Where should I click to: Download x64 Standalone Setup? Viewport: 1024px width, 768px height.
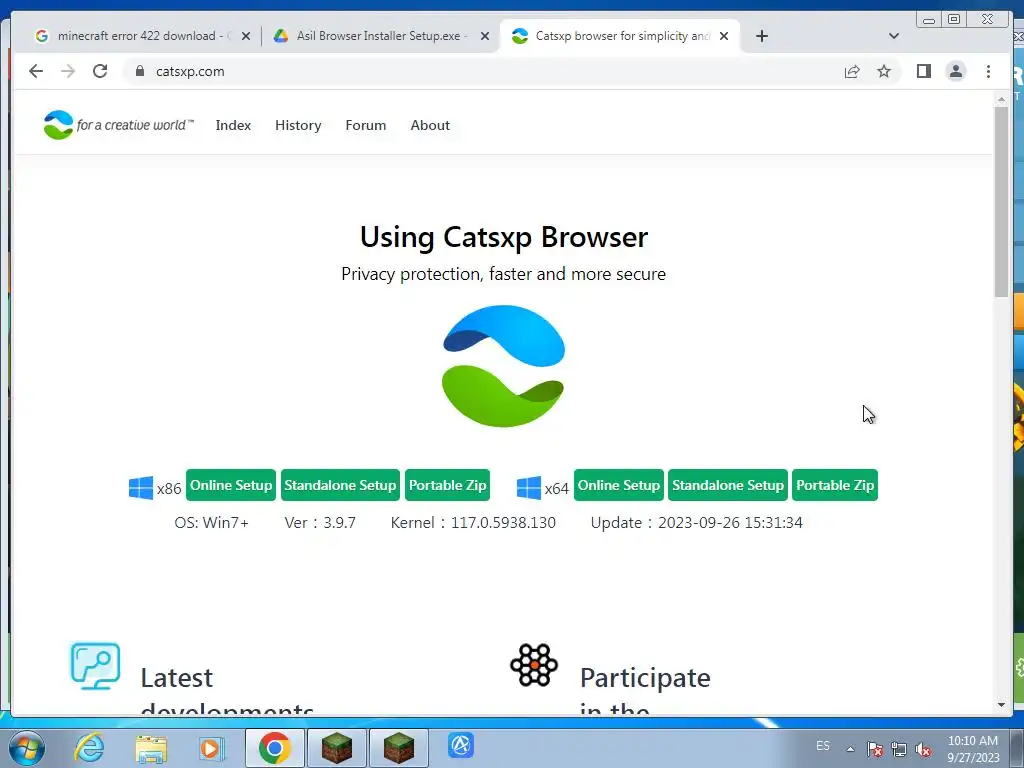[x=728, y=485]
